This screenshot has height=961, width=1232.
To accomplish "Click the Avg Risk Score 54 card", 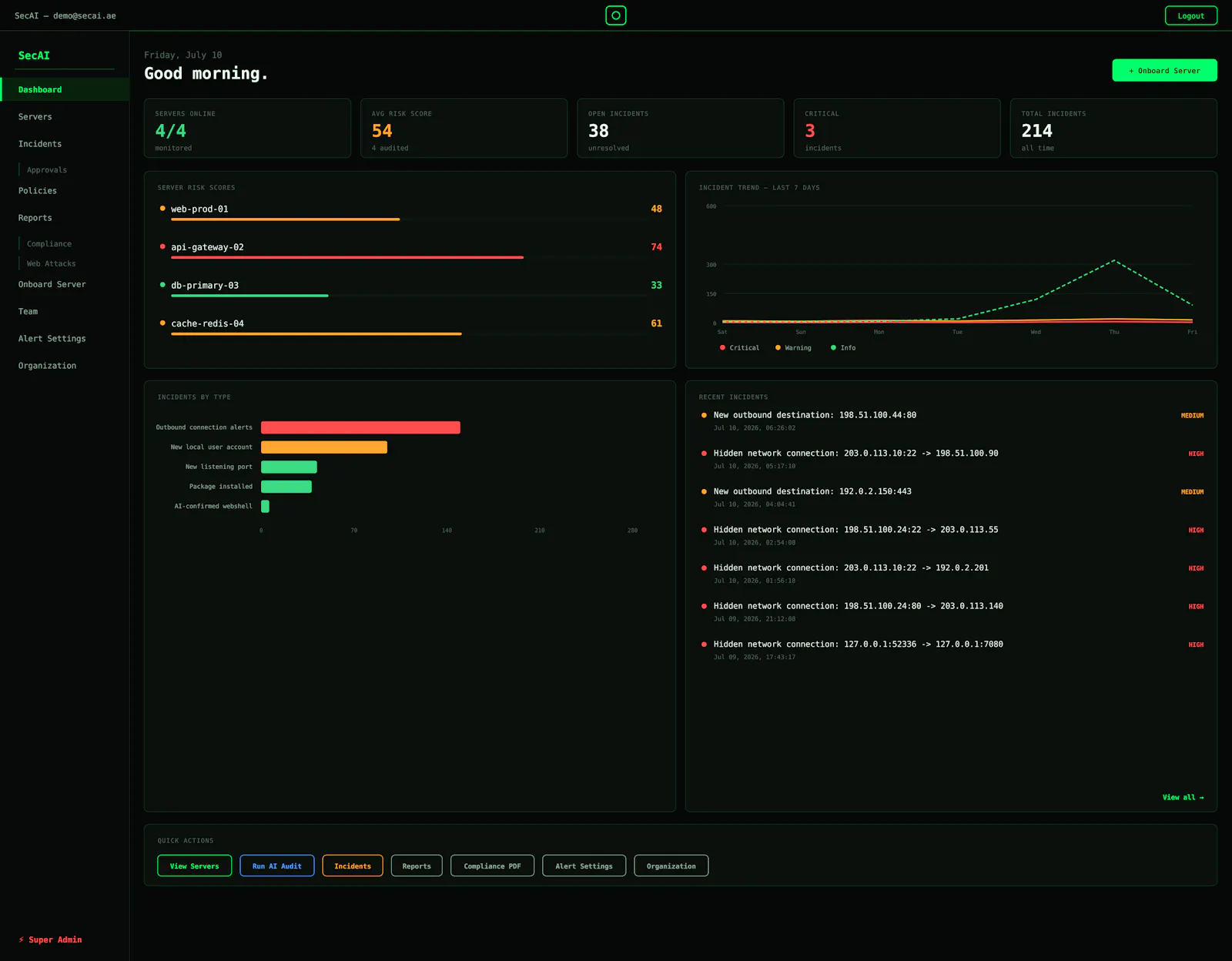I will [464, 128].
